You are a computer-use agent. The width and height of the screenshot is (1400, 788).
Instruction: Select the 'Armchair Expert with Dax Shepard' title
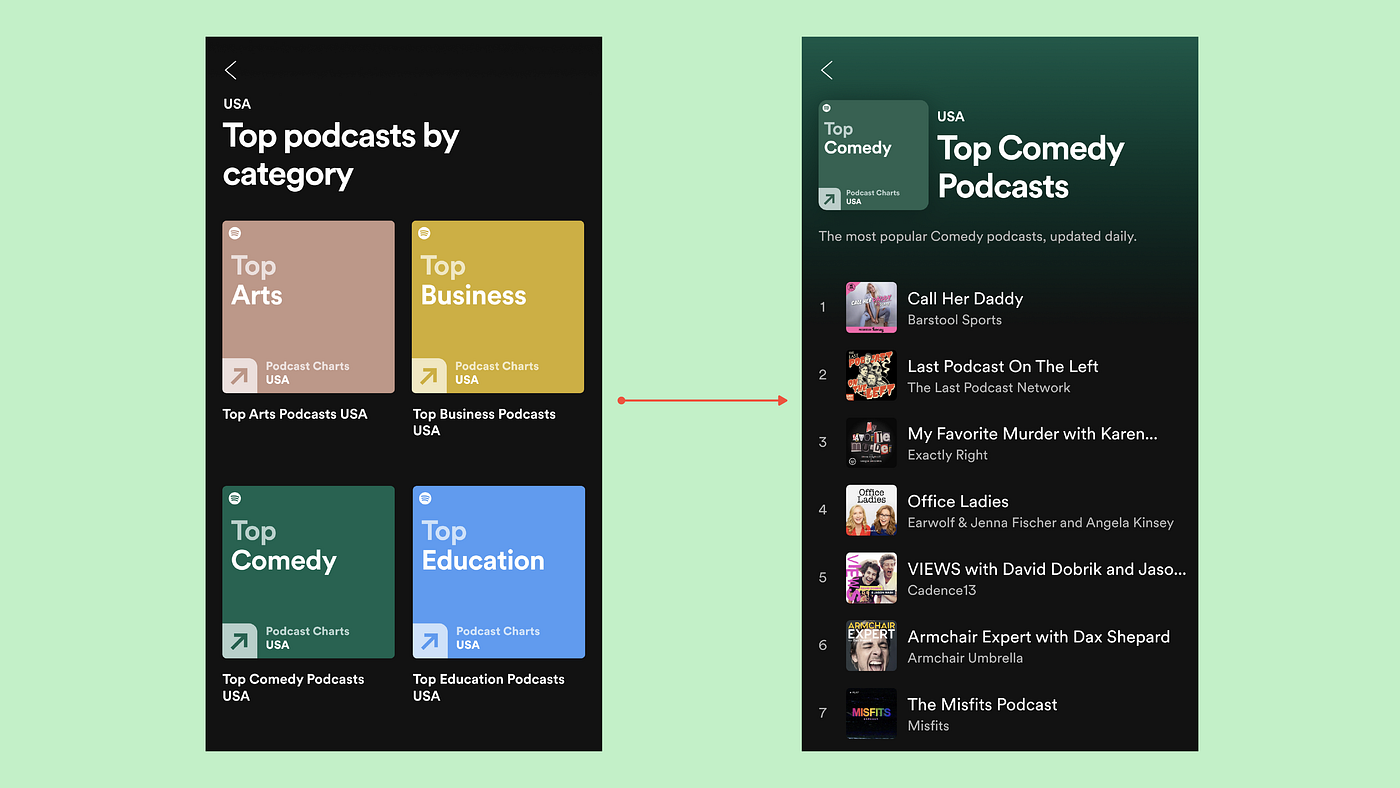[1038, 637]
